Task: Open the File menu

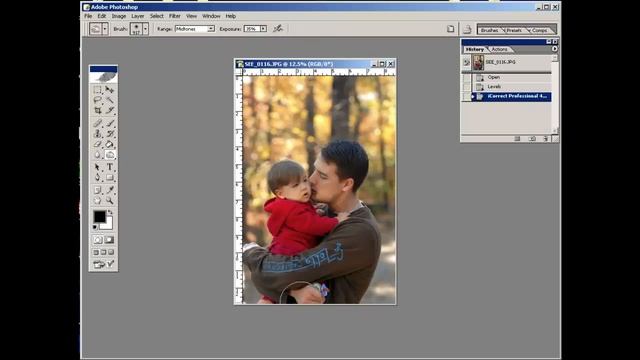Action: [88, 16]
